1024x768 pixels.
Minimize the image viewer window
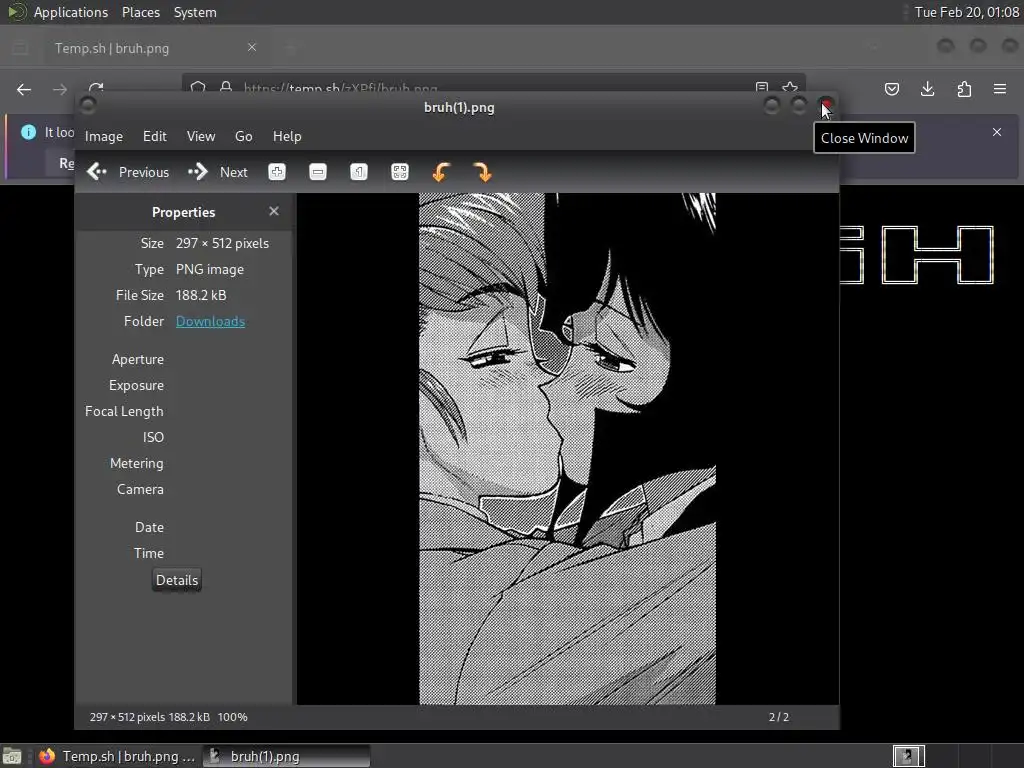click(x=771, y=105)
